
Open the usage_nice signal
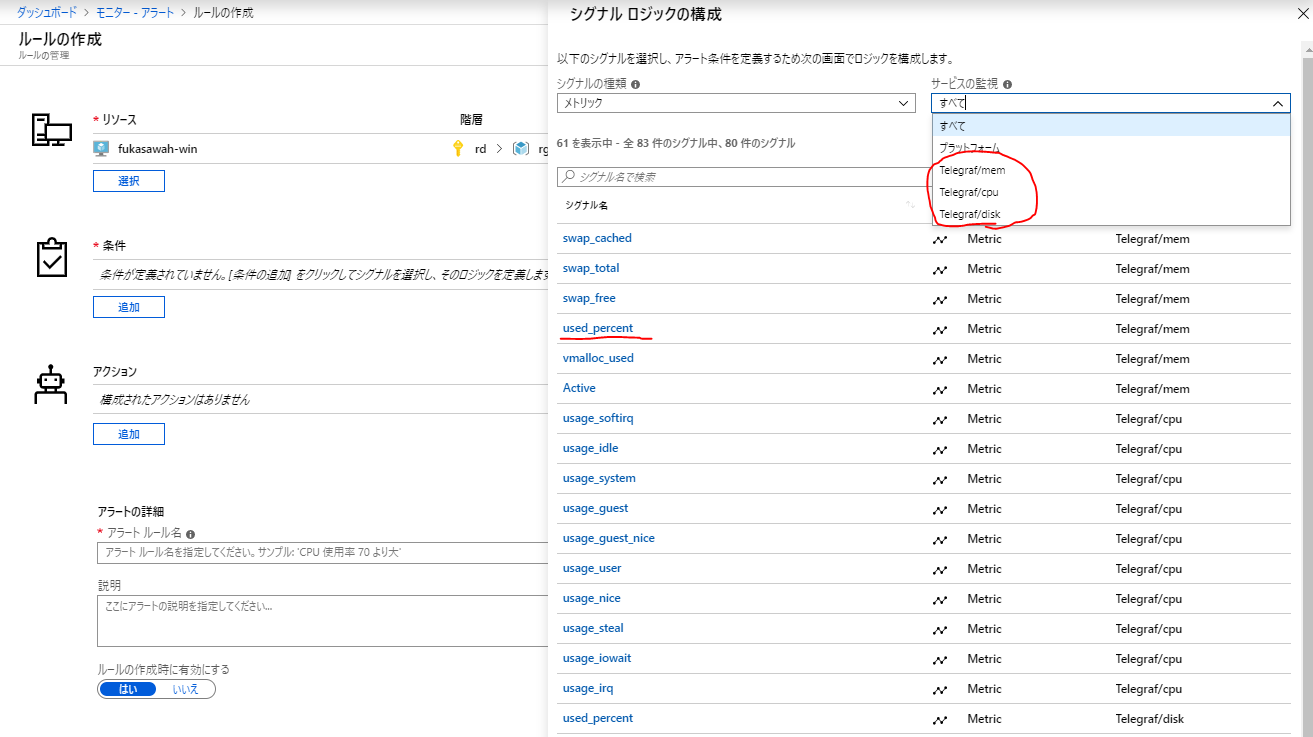click(592, 598)
